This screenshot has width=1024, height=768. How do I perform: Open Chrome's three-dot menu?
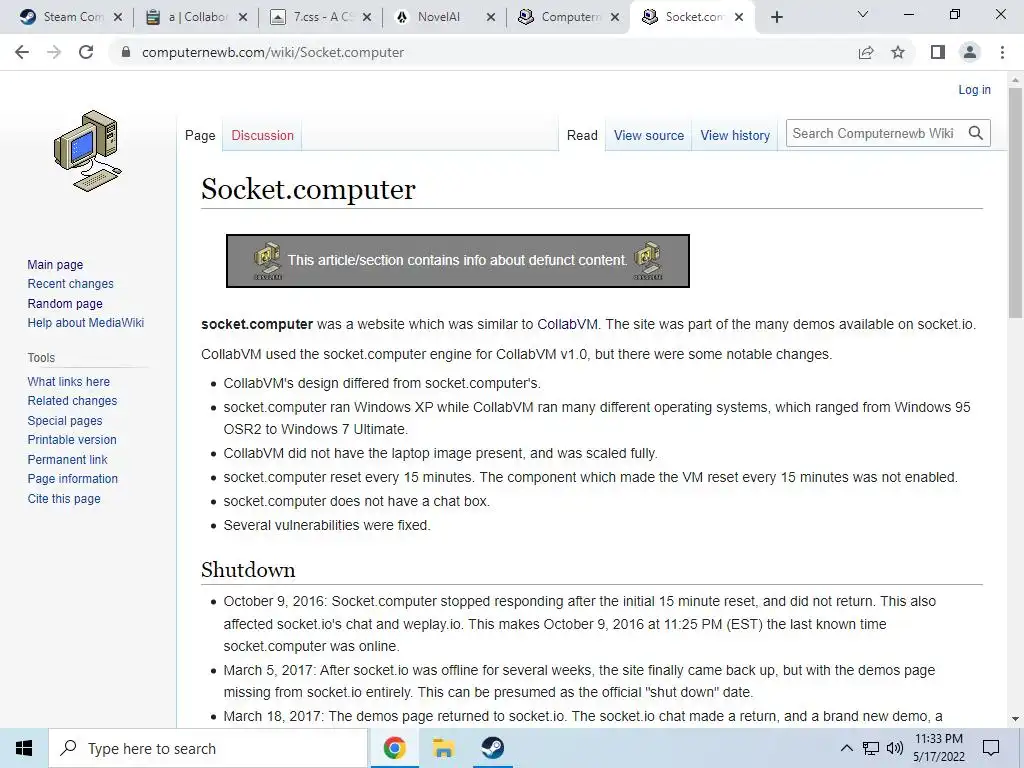(x=1002, y=52)
